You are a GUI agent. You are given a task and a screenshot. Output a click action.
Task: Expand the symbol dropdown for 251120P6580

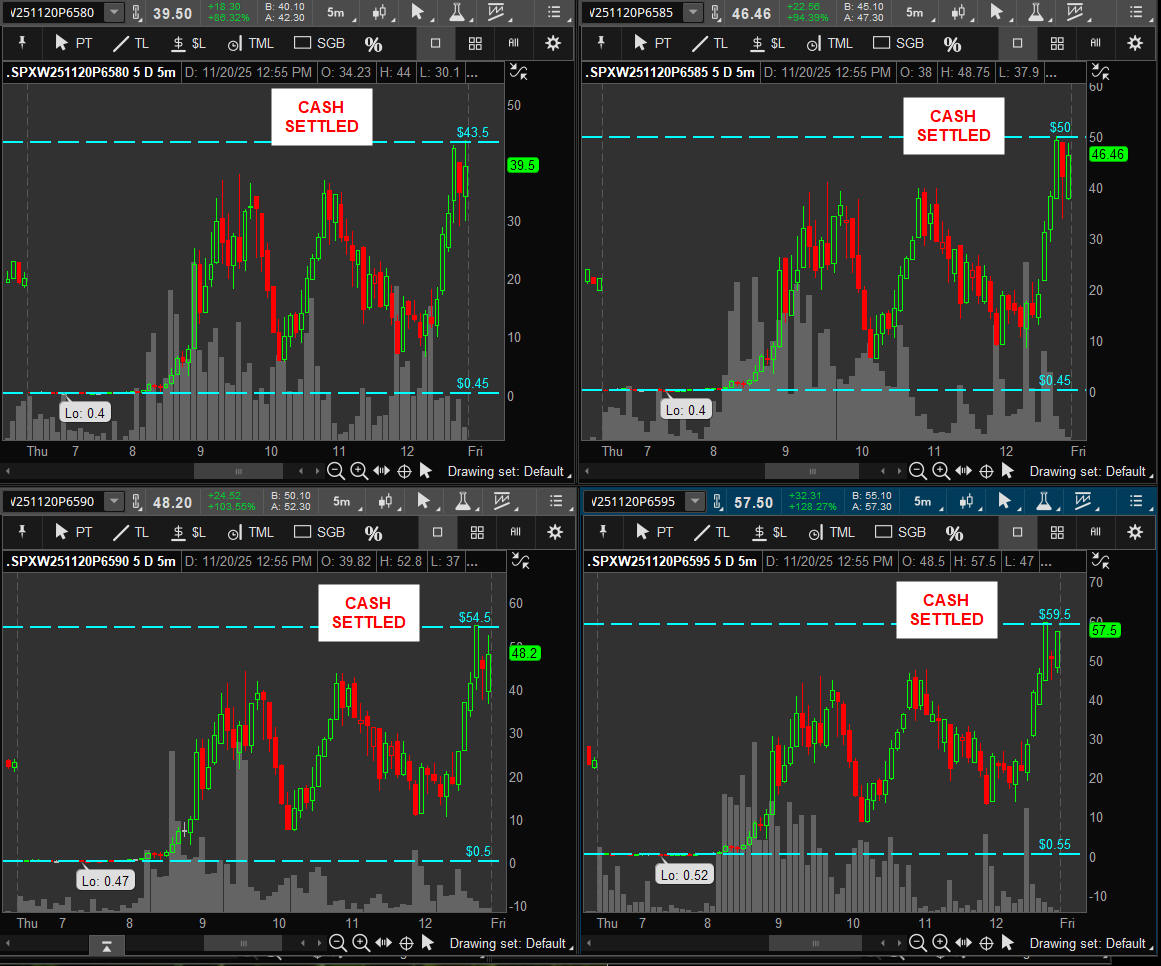(x=115, y=12)
